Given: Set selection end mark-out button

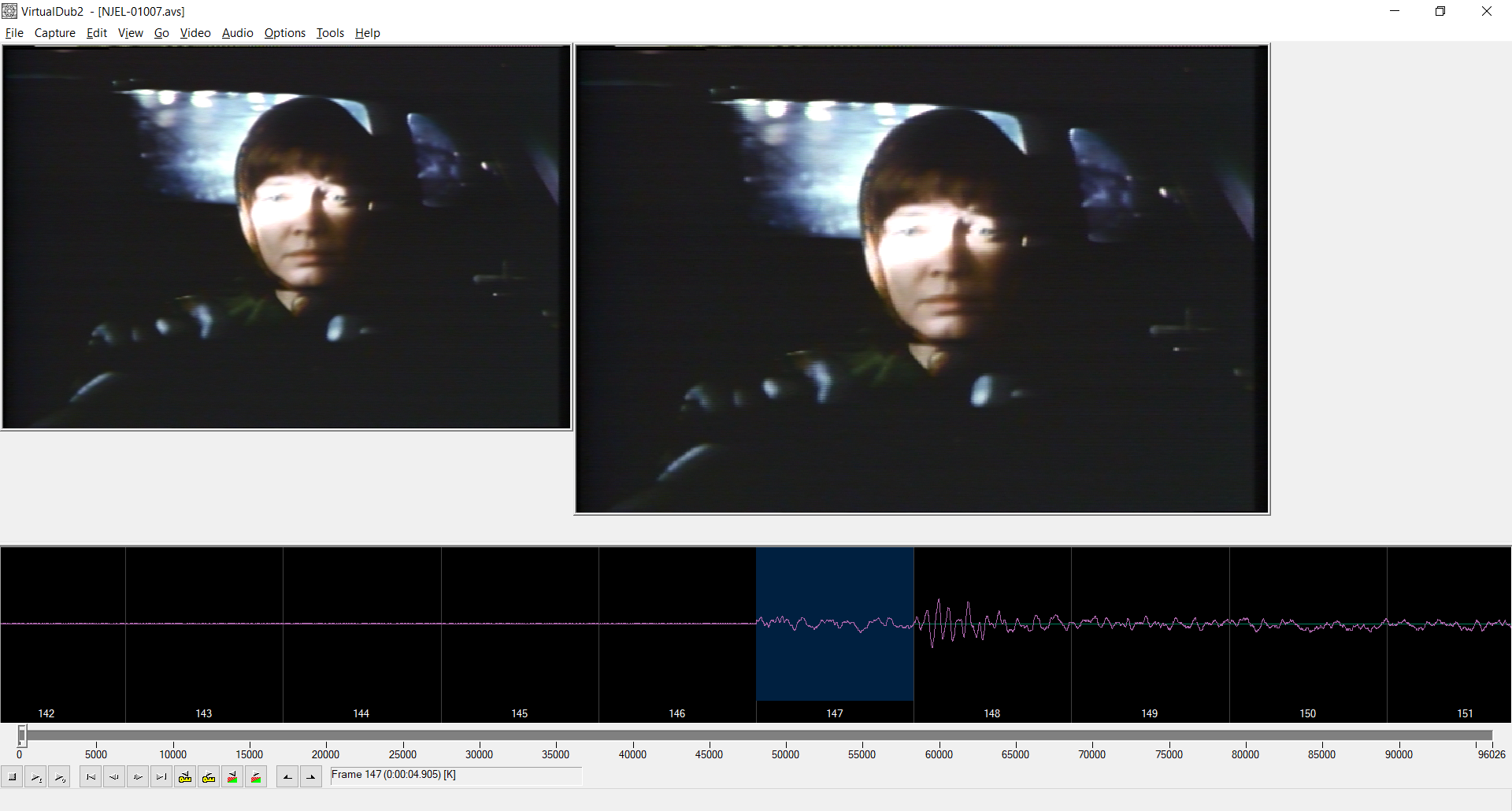Looking at the screenshot, I should pos(311,777).
